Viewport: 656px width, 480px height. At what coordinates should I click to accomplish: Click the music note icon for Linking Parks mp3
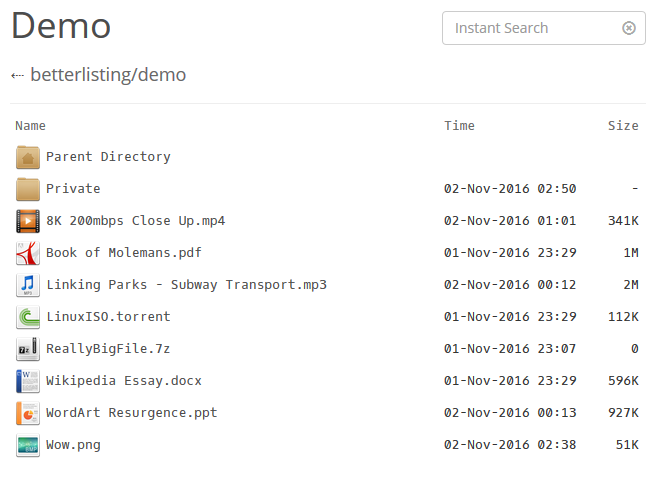tap(28, 285)
